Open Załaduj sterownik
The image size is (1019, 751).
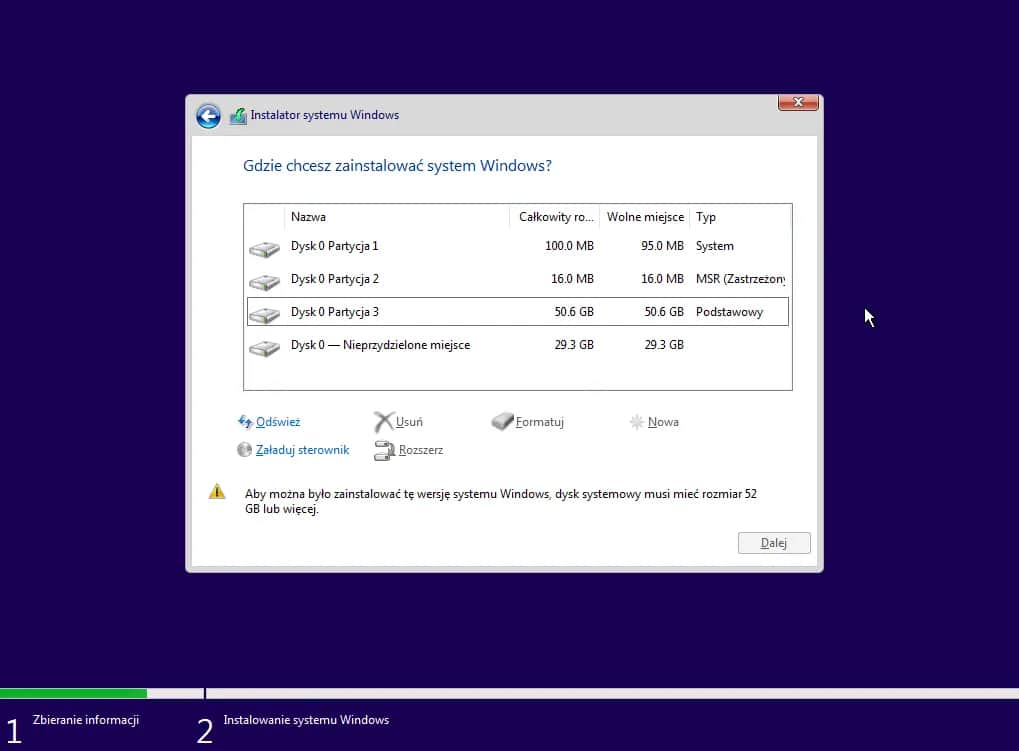click(x=301, y=449)
